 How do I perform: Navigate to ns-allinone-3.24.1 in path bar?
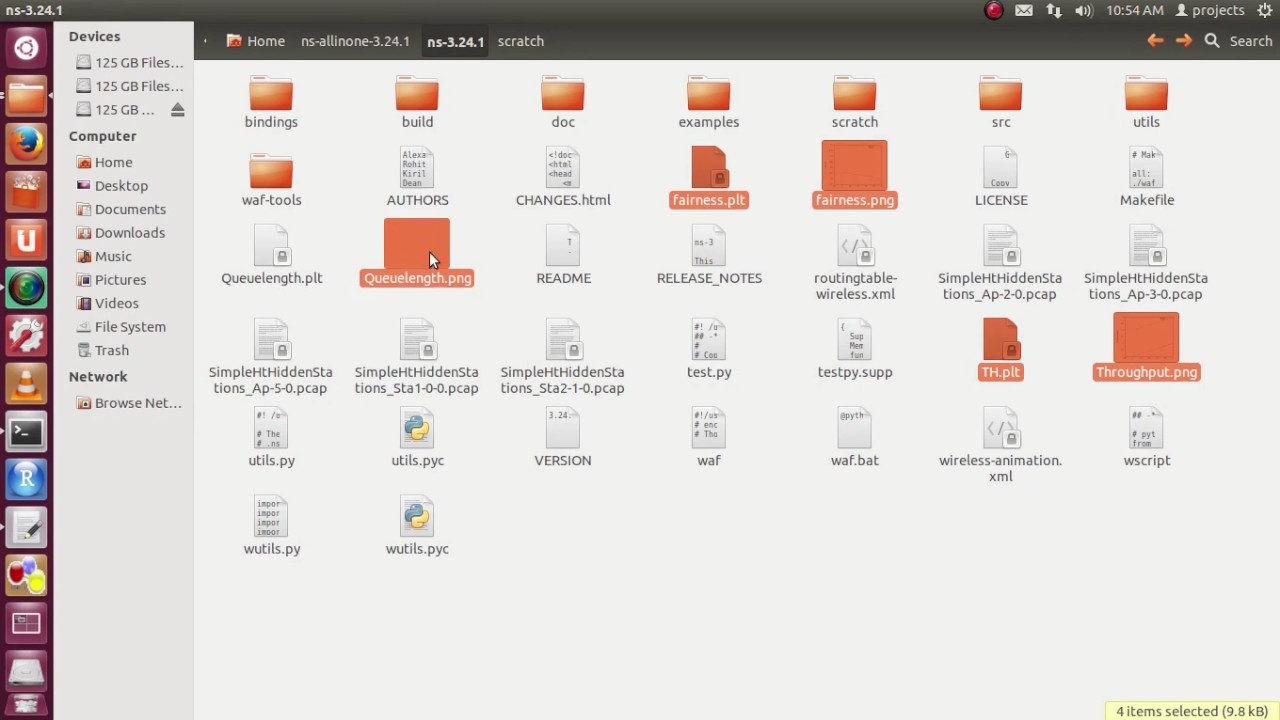[355, 41]
